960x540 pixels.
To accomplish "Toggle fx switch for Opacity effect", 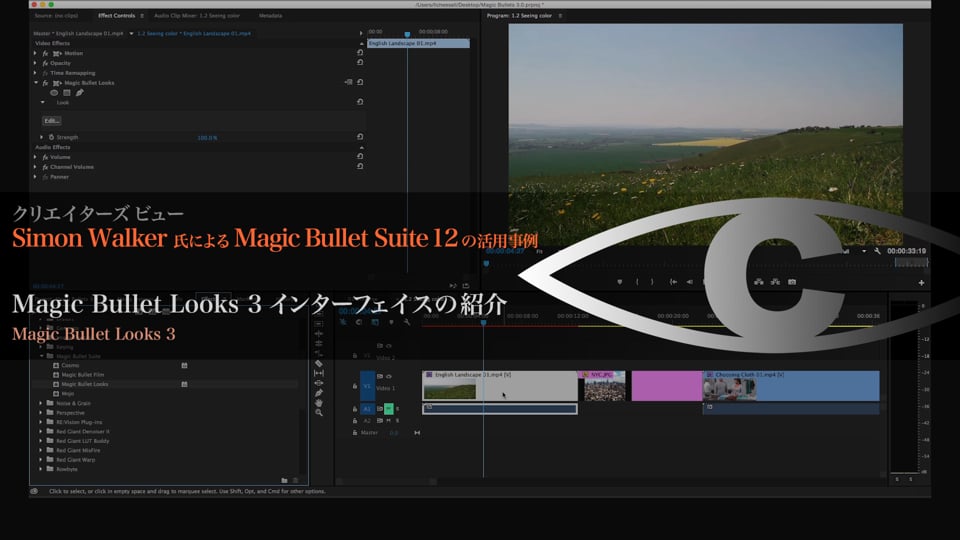I will [45, 63].
